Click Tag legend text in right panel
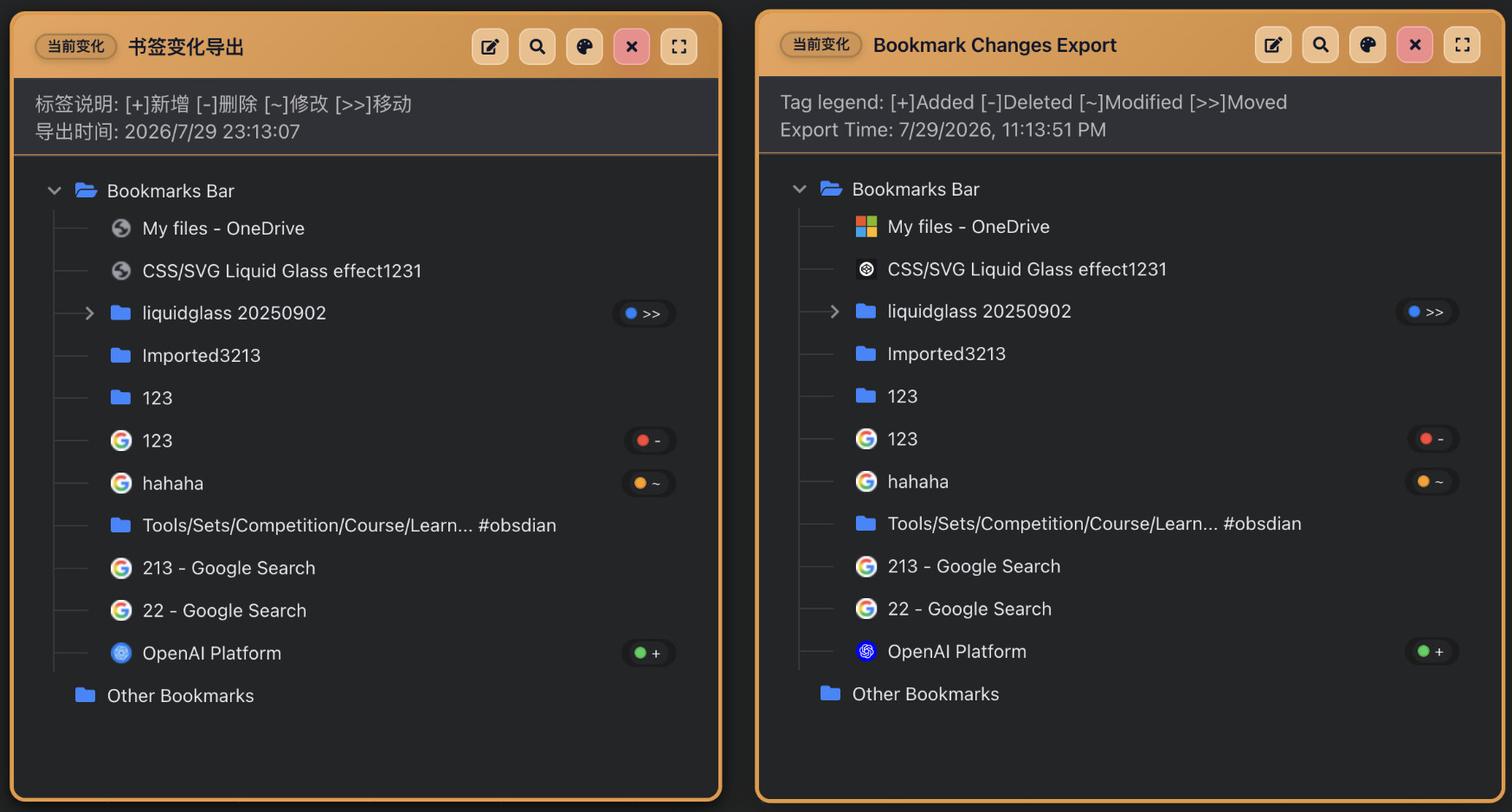Image resolution: width=1512 pixels, height=812 pixels. [x=1033, y=102]
